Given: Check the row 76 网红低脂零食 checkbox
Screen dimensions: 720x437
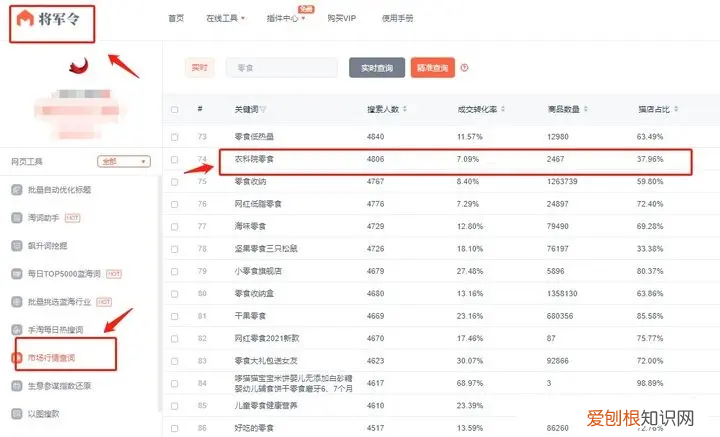Looking at the screenshot, I should (x=174, y=204).
